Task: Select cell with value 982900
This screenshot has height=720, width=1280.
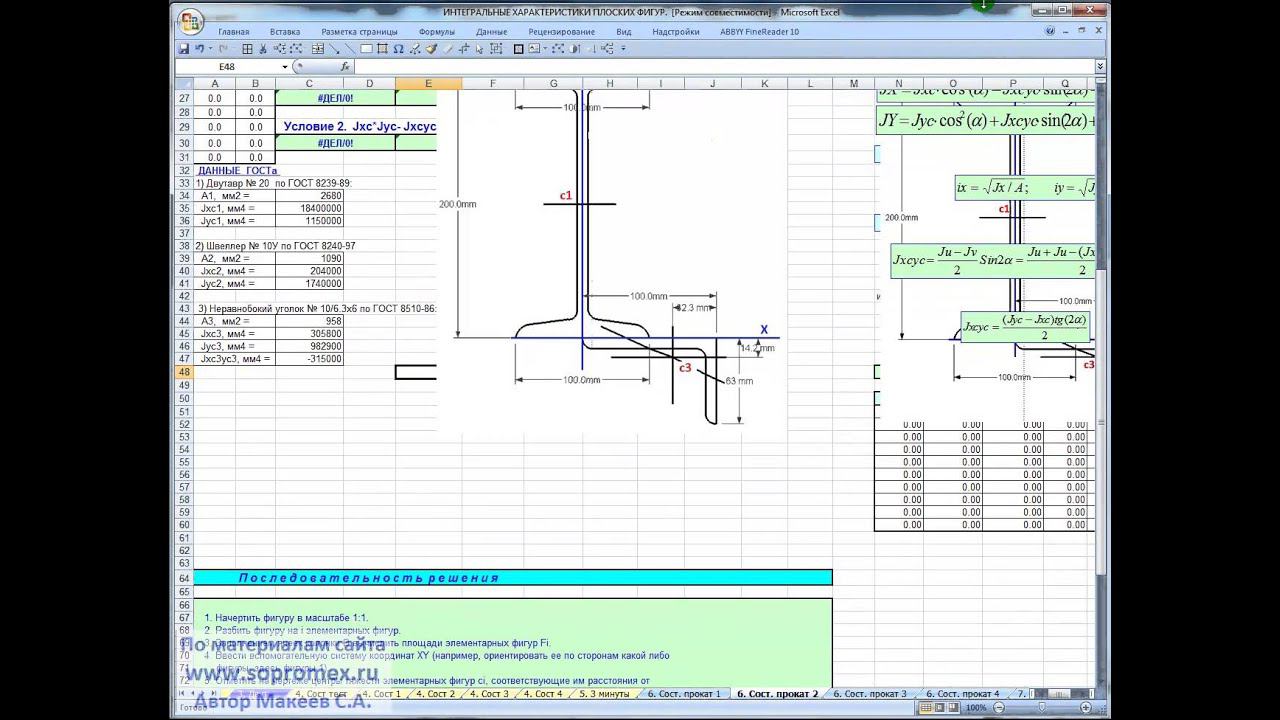Action: coord(309,346)
